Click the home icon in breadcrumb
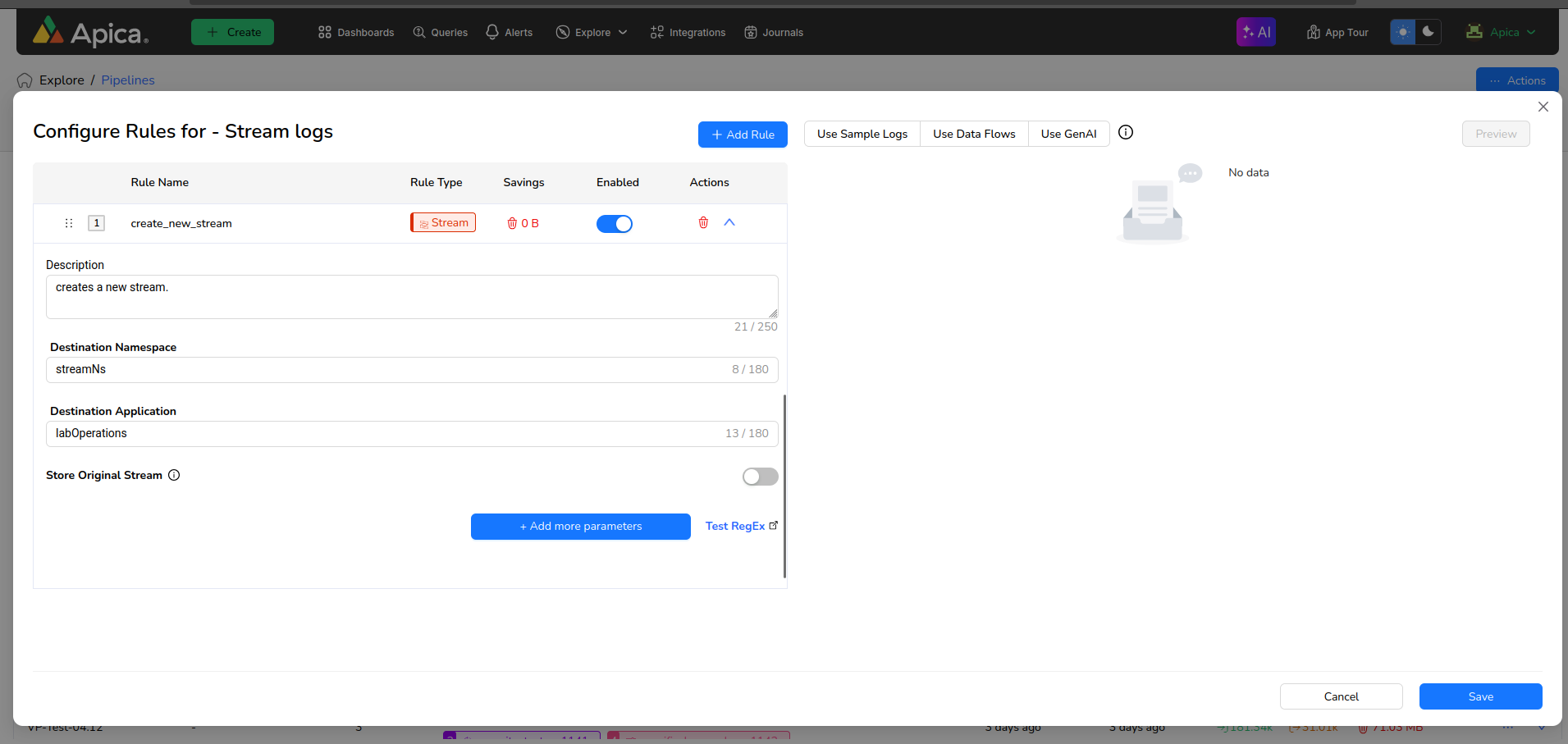Viewport: 1568px width, 744px height. (25, 80)
